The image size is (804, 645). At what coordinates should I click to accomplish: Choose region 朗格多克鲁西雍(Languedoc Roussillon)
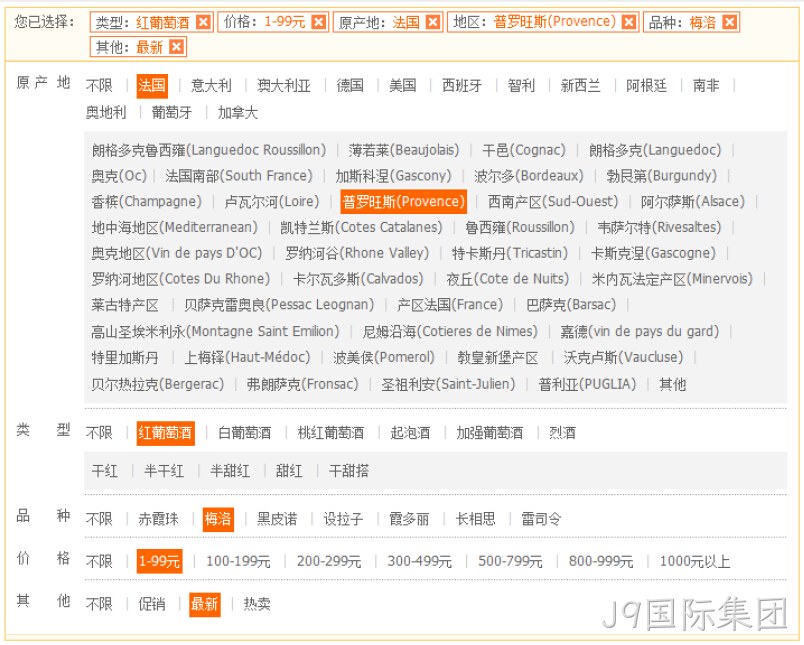(x=209, y=150)
